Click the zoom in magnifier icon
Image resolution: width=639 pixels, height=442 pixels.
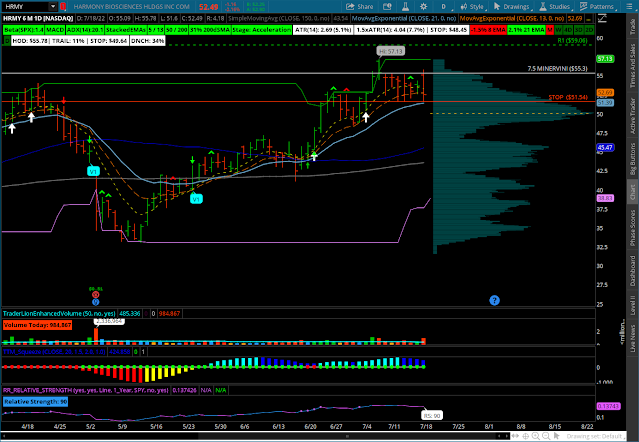tap(535, 436)
